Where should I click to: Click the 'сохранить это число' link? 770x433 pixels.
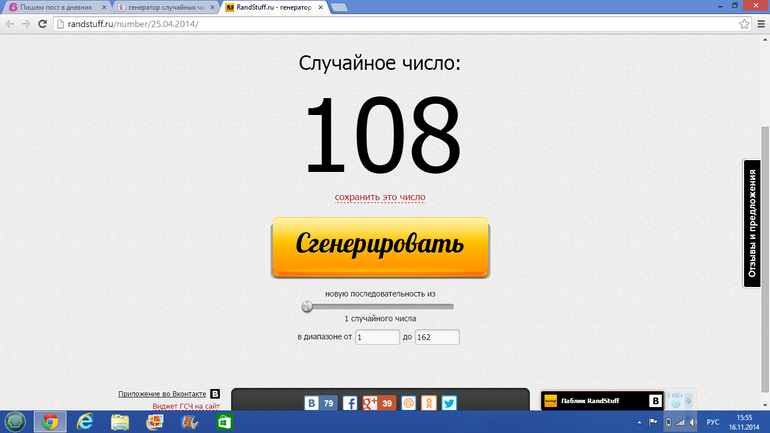pos(380,197)
